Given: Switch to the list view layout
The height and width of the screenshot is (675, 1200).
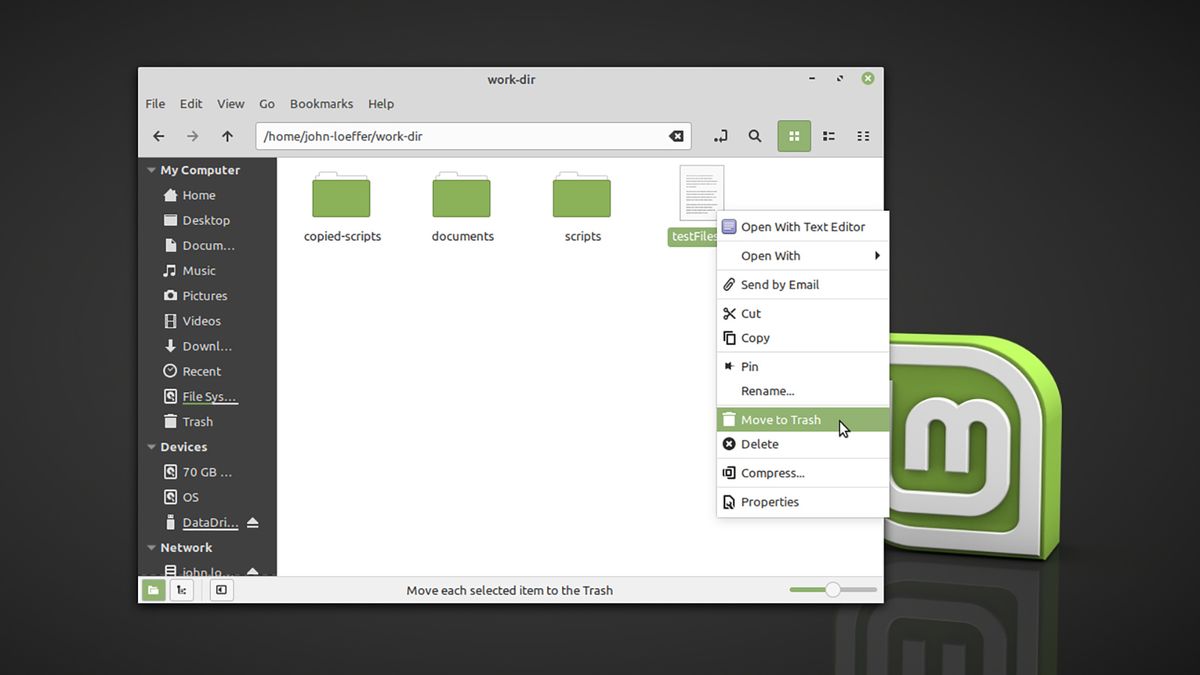Looking at the screenshot, I should click(828, 135).
